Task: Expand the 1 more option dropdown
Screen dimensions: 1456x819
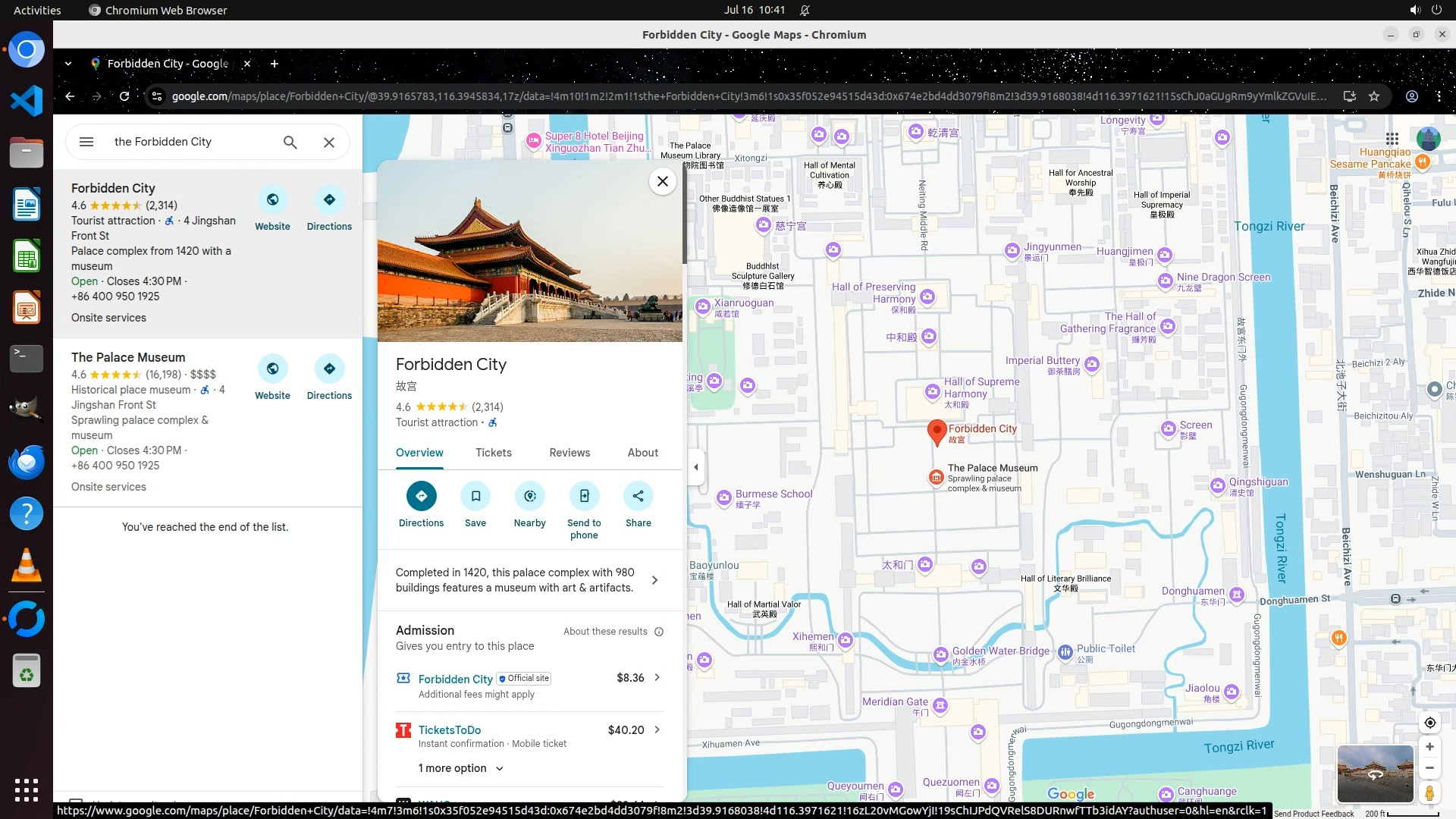Action: (461, 768)
